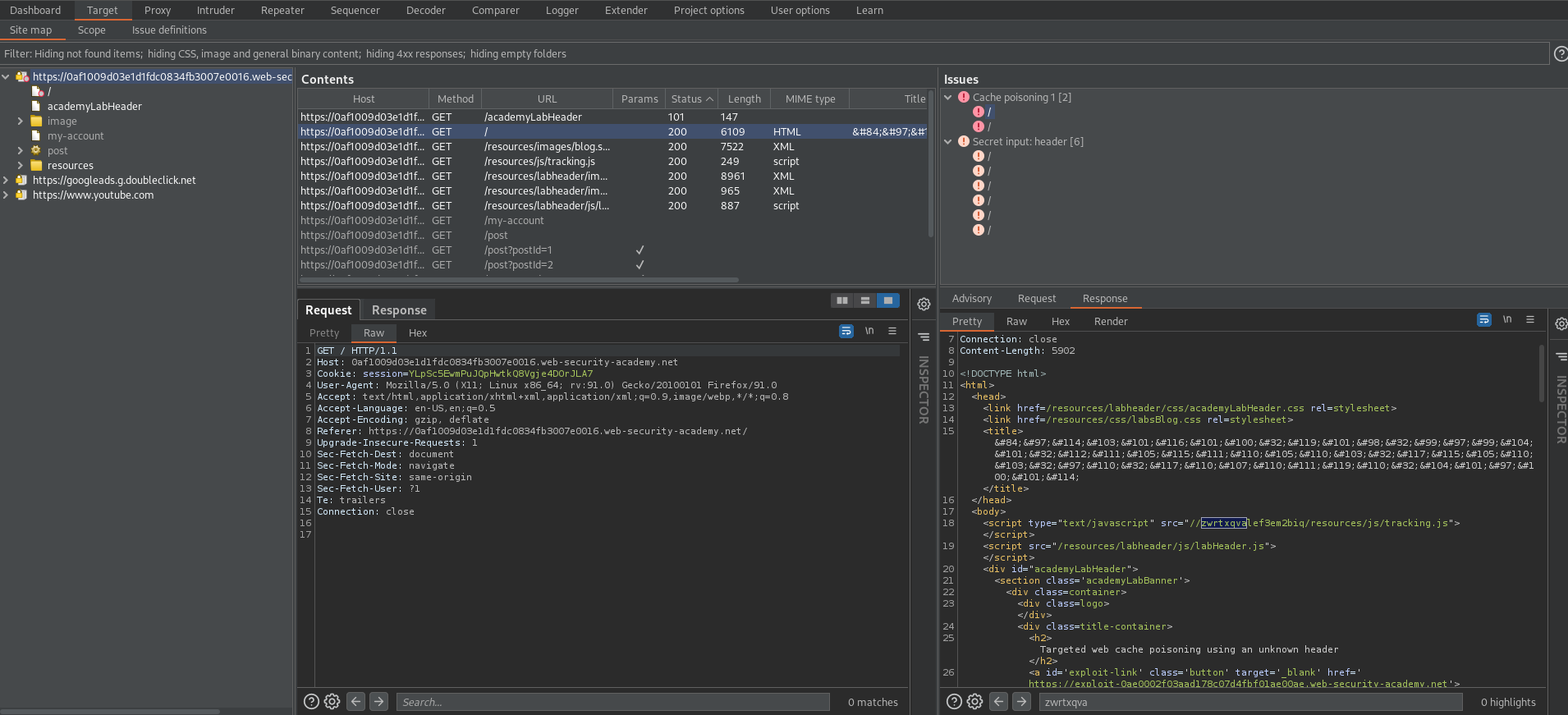Open the Repeater tab
The height and width of the screenshot is (715, 1568).
282,11
